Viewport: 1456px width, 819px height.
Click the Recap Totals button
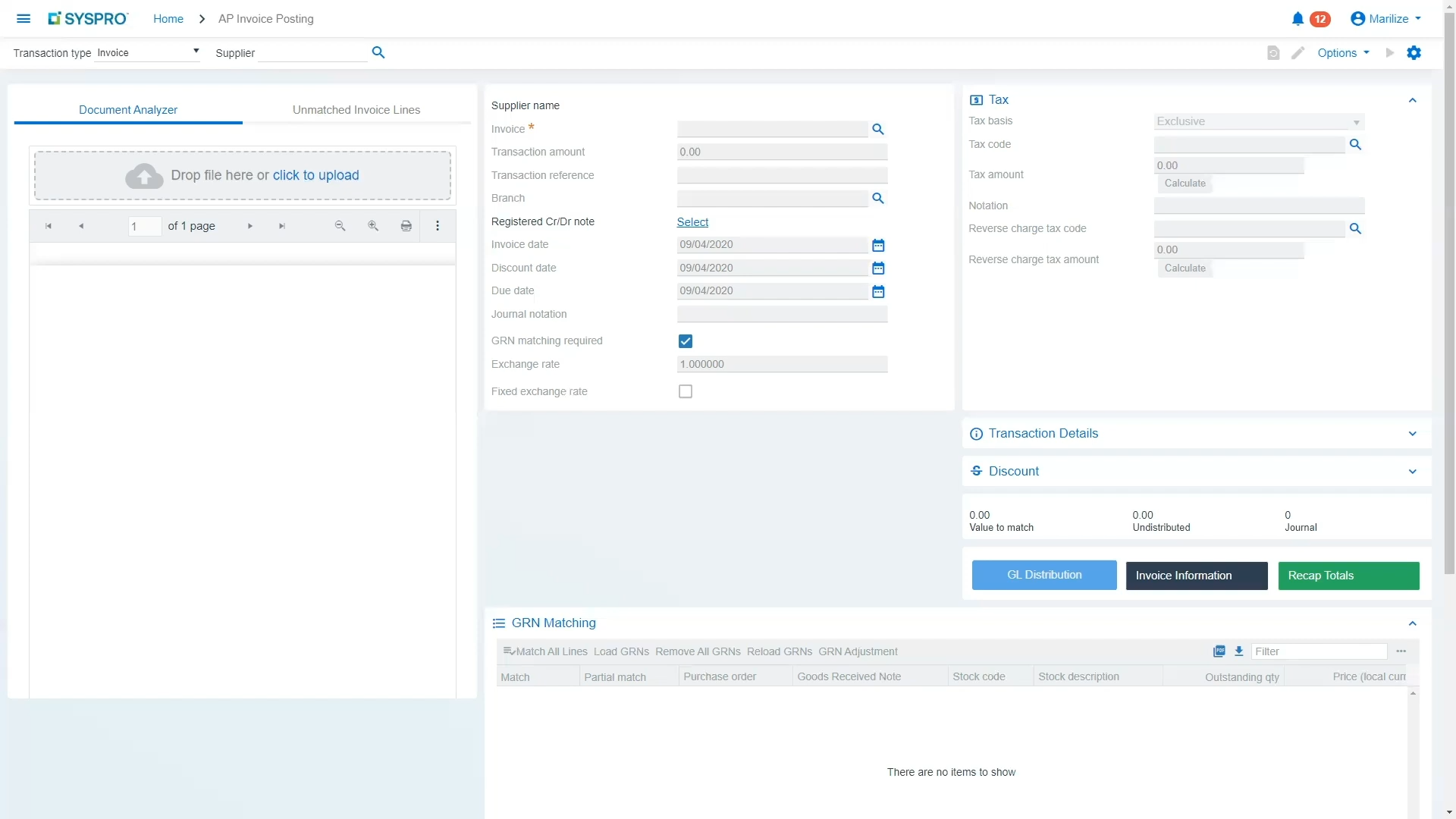pyautogui.click(x=1348, y=575)
